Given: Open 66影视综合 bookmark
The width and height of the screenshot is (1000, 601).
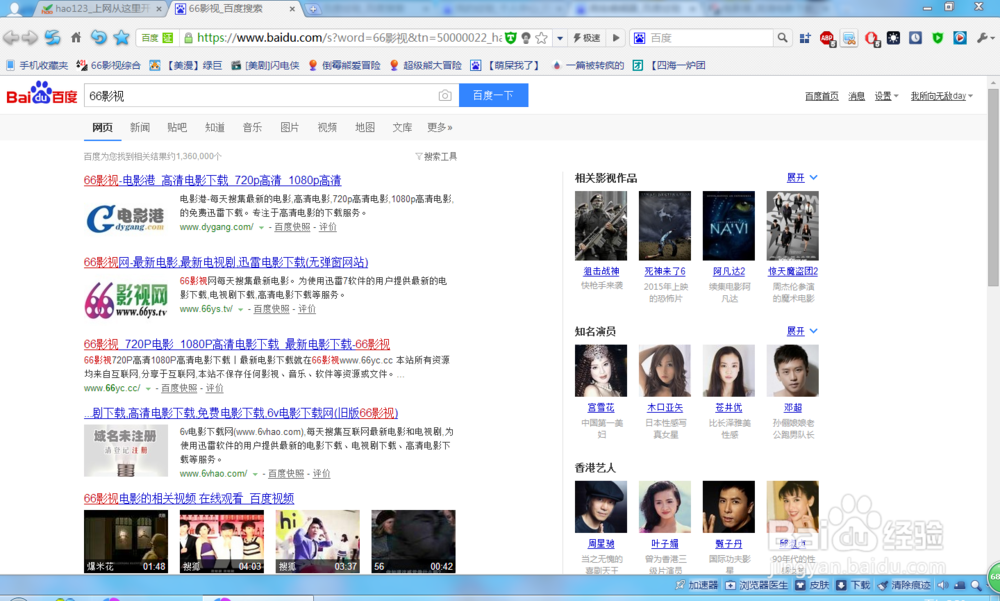Looking at the screenshot, I should 108,65.
